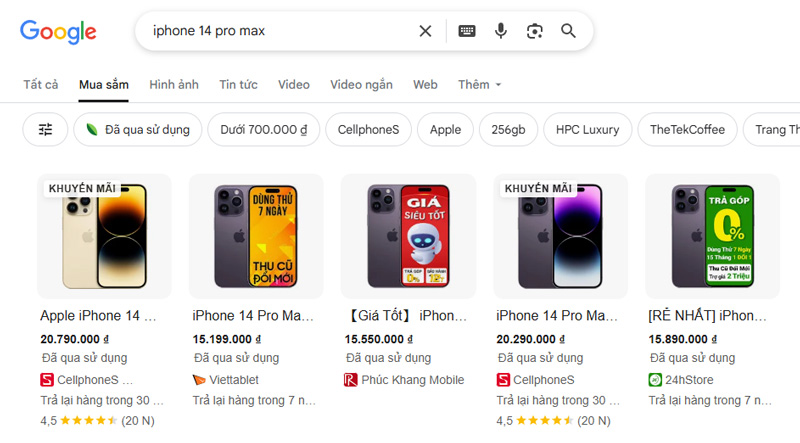Go to Google homepage via logo
This screenshot has width=800, height=443.
point(58,32)
